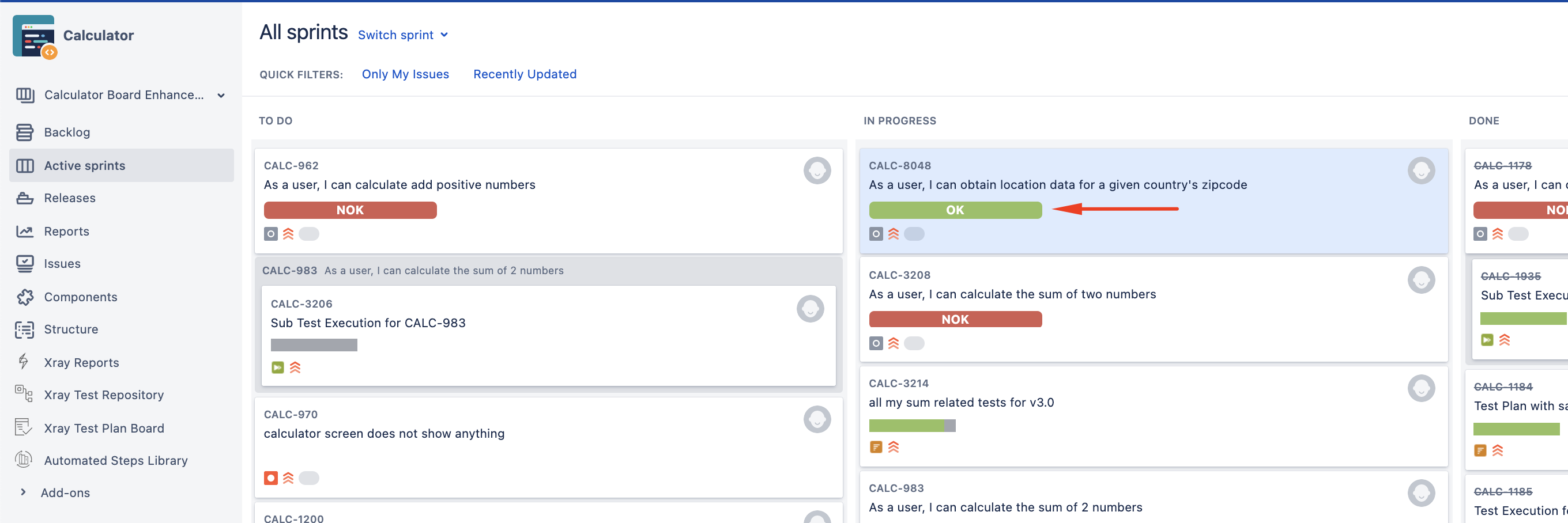Click test plan type icon on CALC-3214
The width and height of the screenshot is (1568, 523).
point(876,447)
